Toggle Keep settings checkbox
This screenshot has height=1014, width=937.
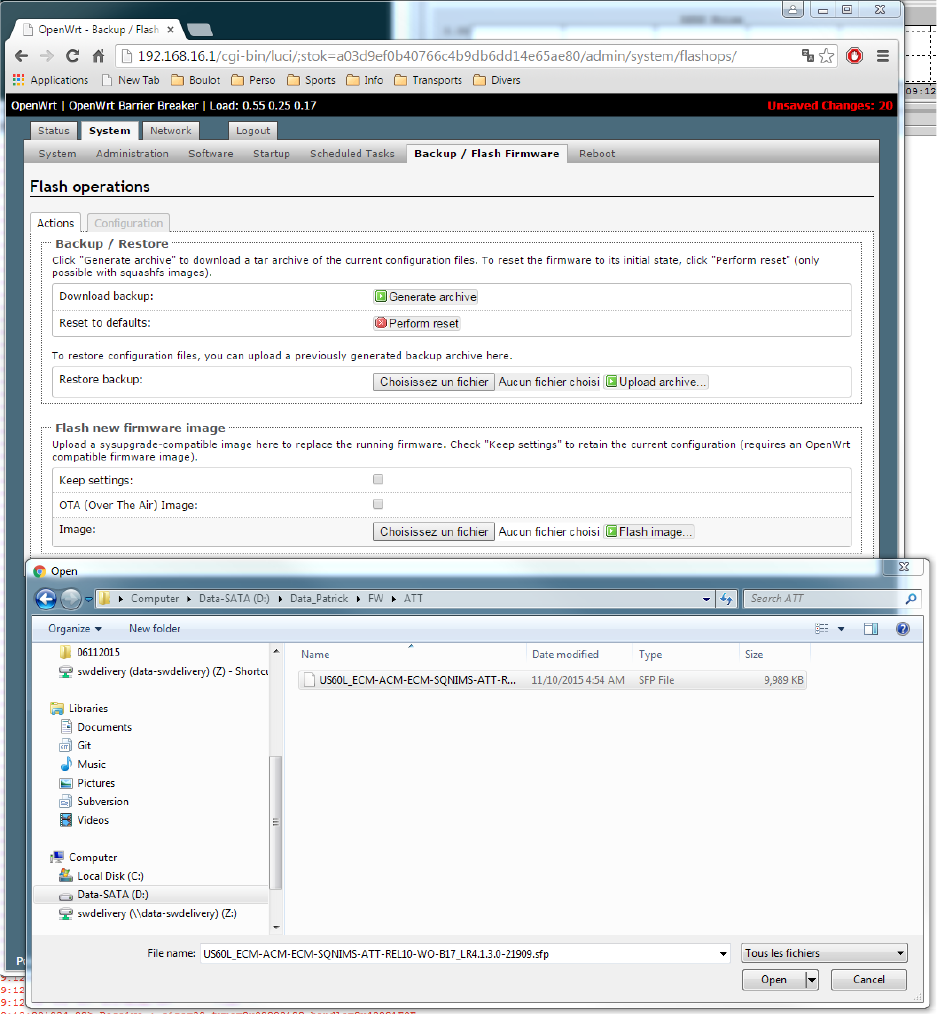378,479
